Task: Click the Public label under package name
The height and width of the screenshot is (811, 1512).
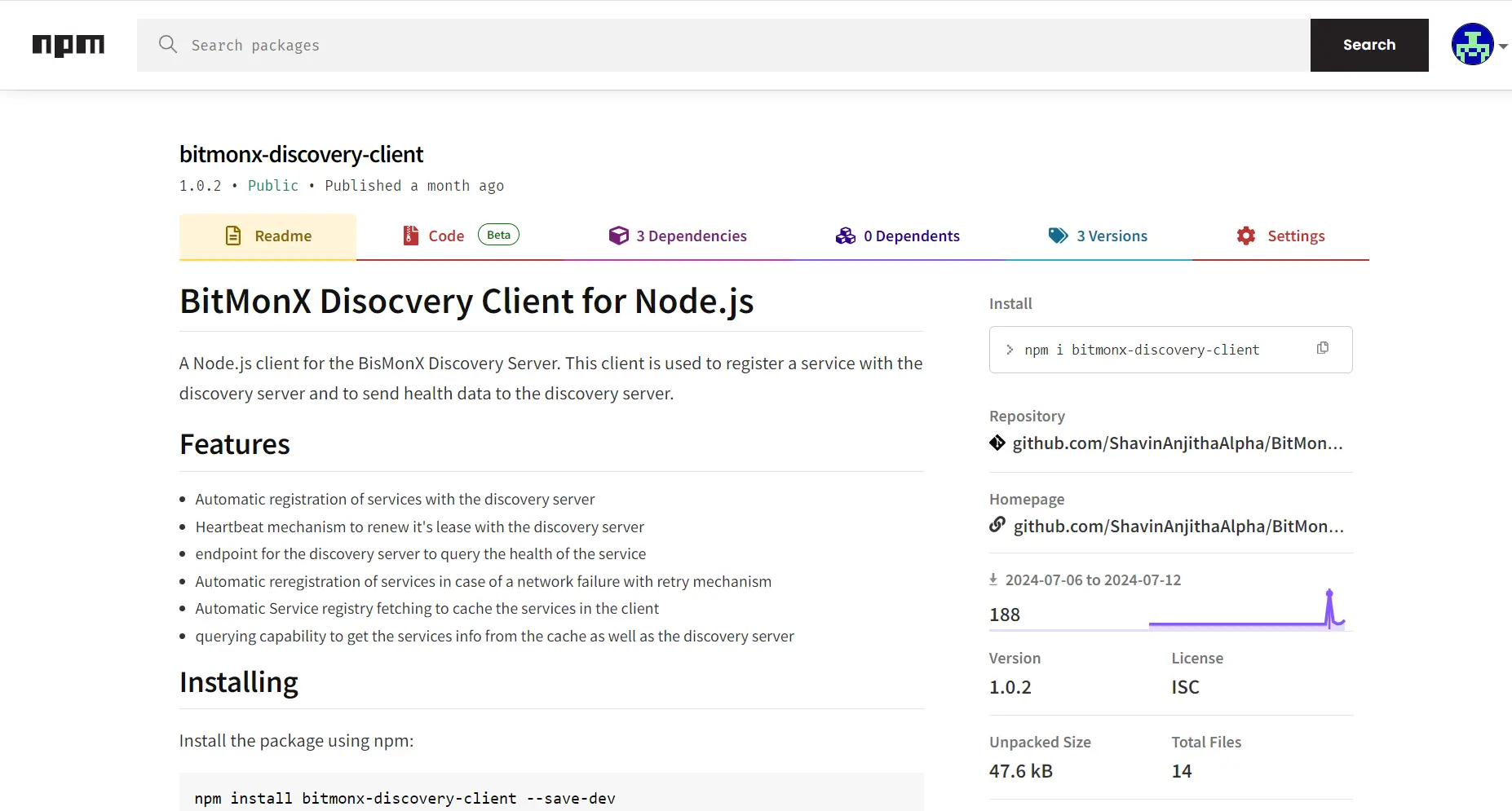Action: pyautogui.click(x=273, y=186)
